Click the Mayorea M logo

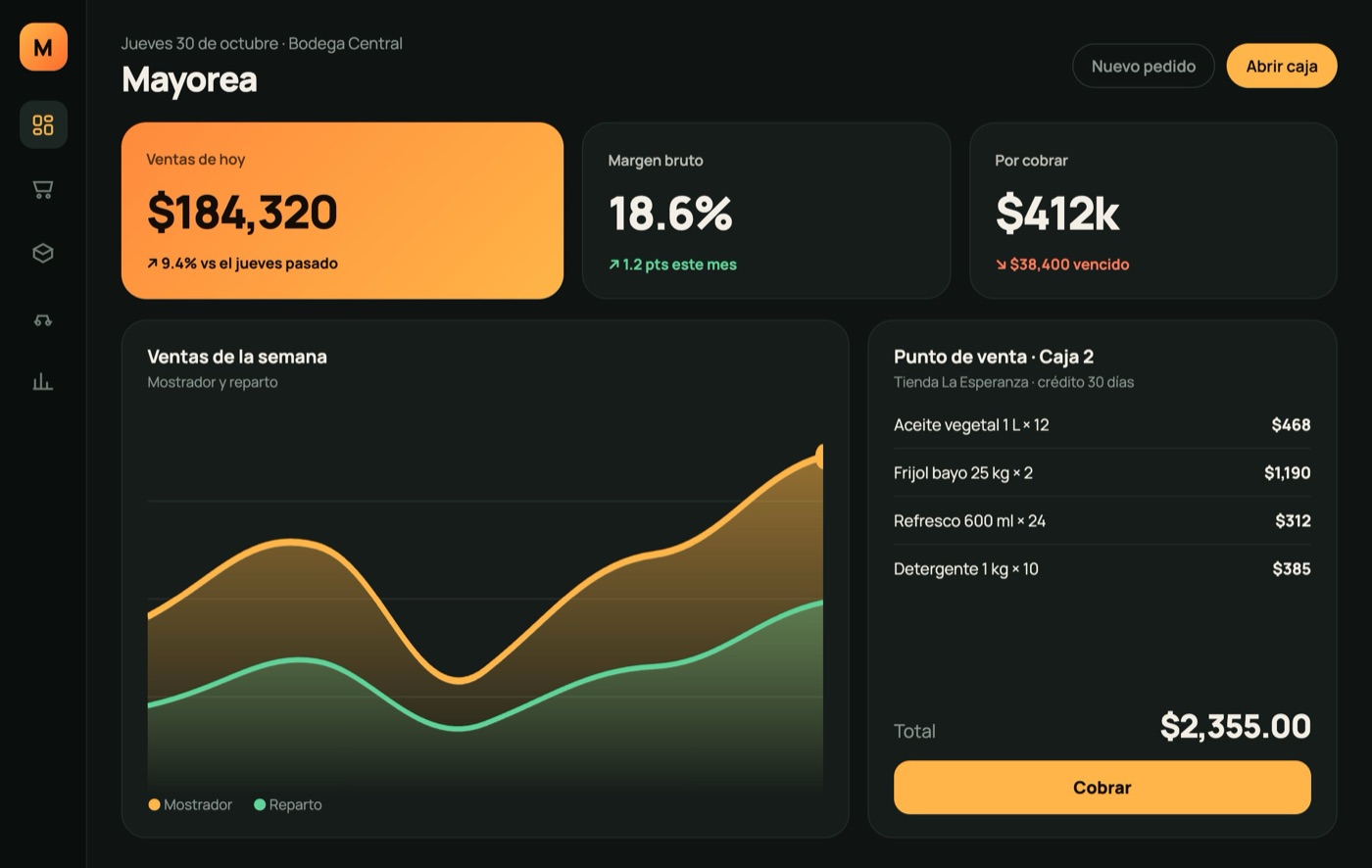tap(43, 47)
